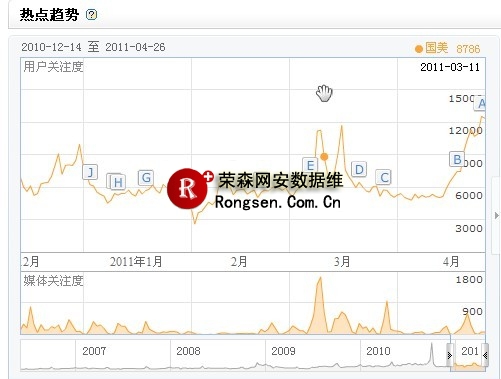Jump to 2010 in the overview timeline
The width and height of the screenshot is (501, 379).
click(x=378, y=351)
